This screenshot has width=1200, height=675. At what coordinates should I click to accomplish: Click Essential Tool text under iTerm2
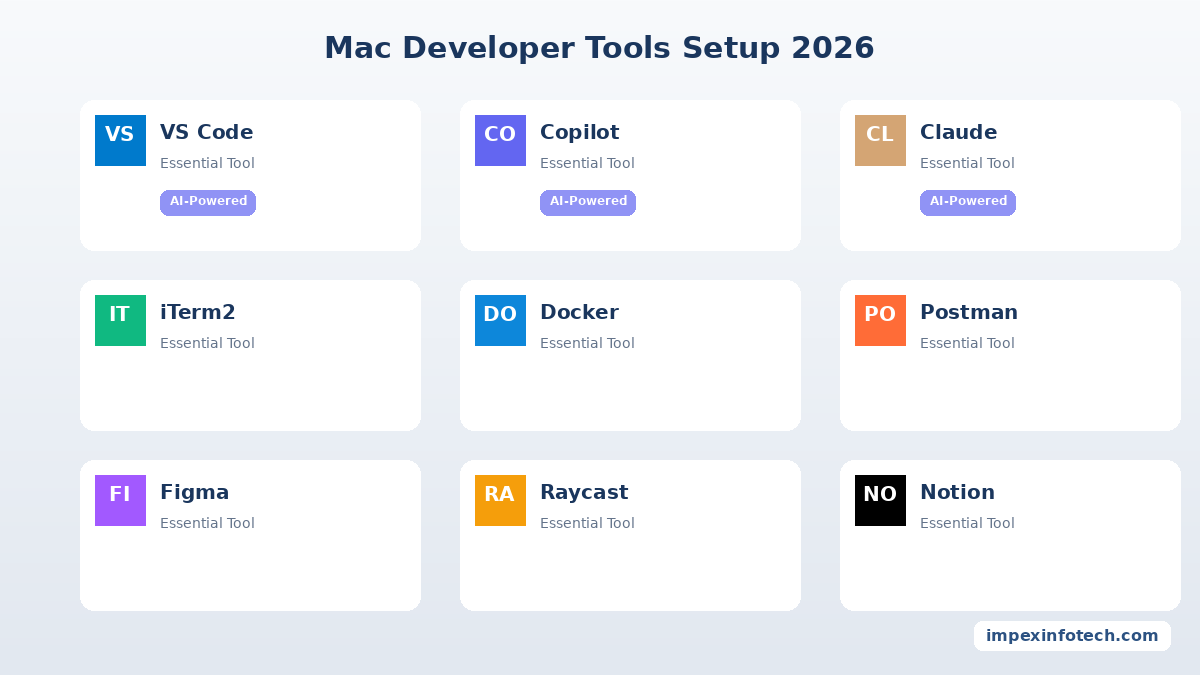pyautogui.click(x=208, y=343)
